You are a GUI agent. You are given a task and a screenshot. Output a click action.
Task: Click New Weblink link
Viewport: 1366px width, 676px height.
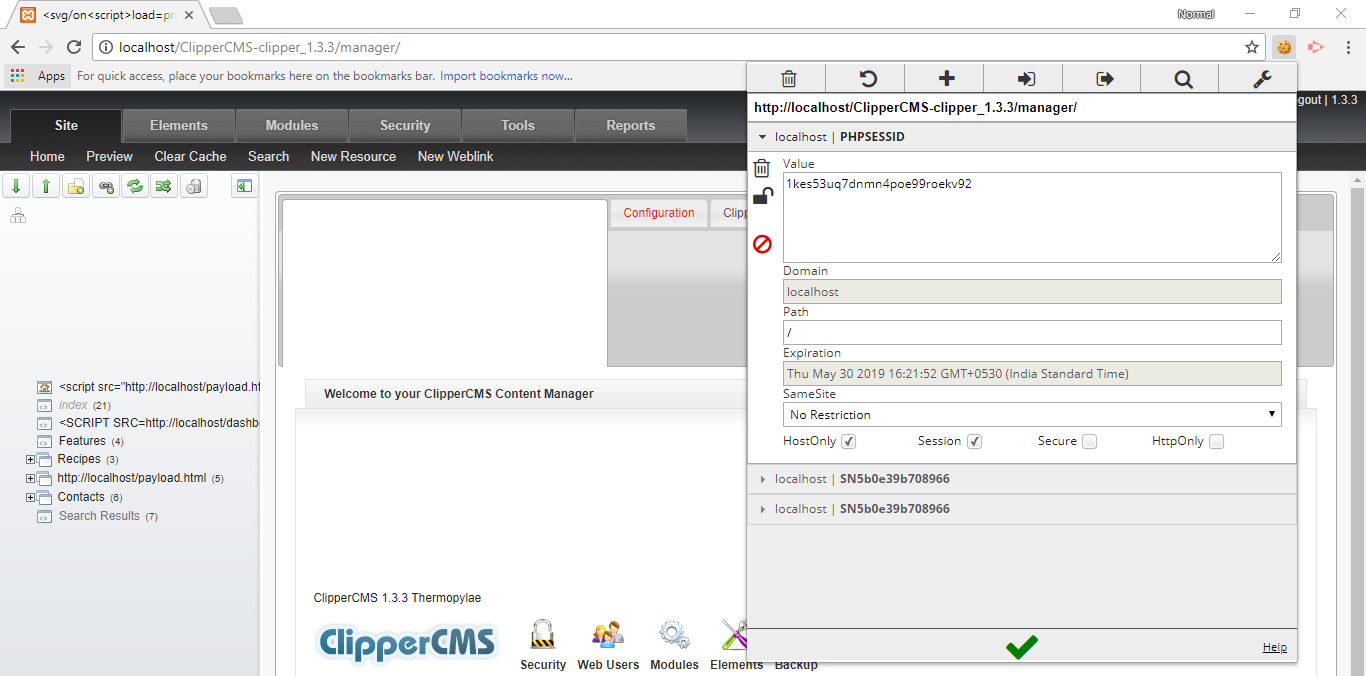[x=455, y=156]
